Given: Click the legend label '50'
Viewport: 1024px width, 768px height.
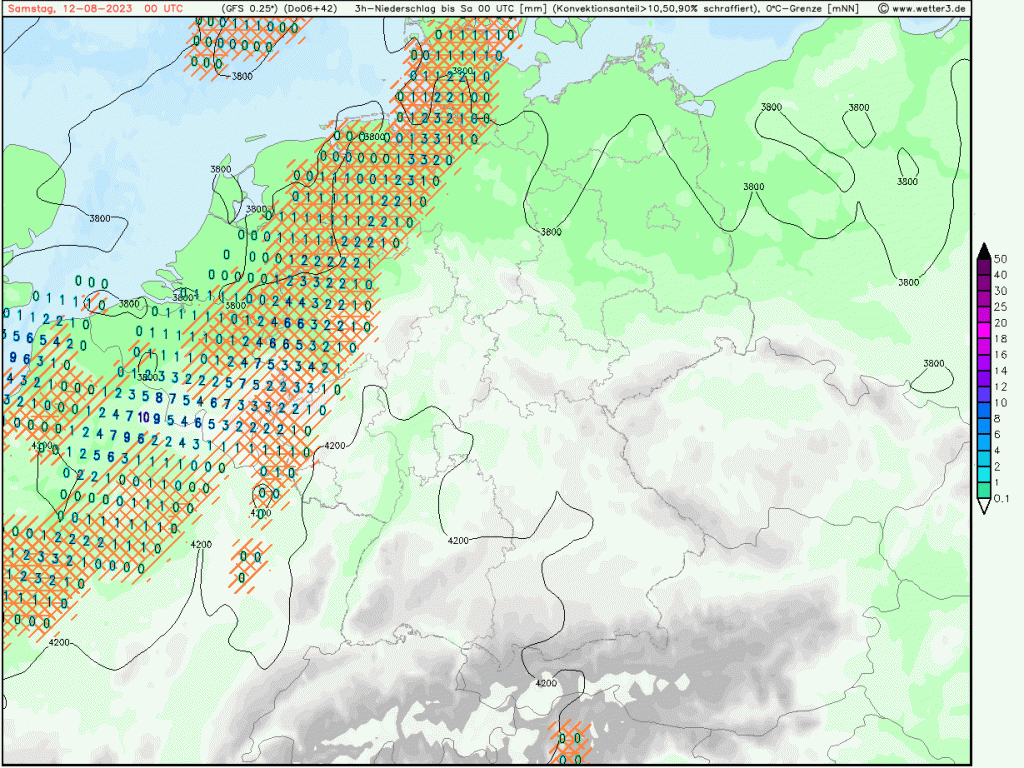Looking at the screenshot, I should click(1001, 258).
